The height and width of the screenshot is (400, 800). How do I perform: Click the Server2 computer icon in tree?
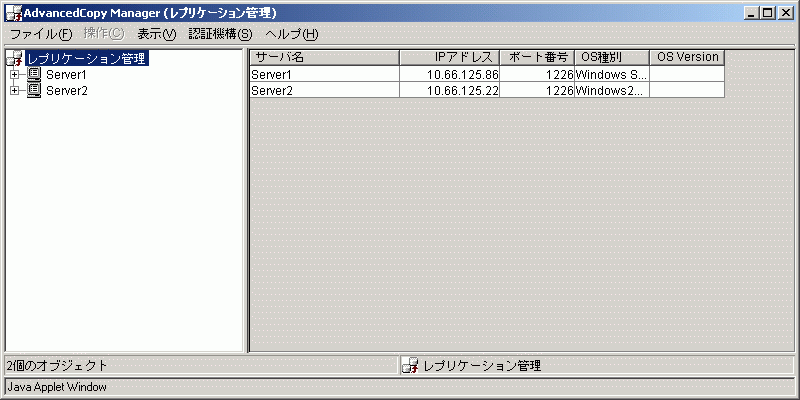(x=34, y=90)
